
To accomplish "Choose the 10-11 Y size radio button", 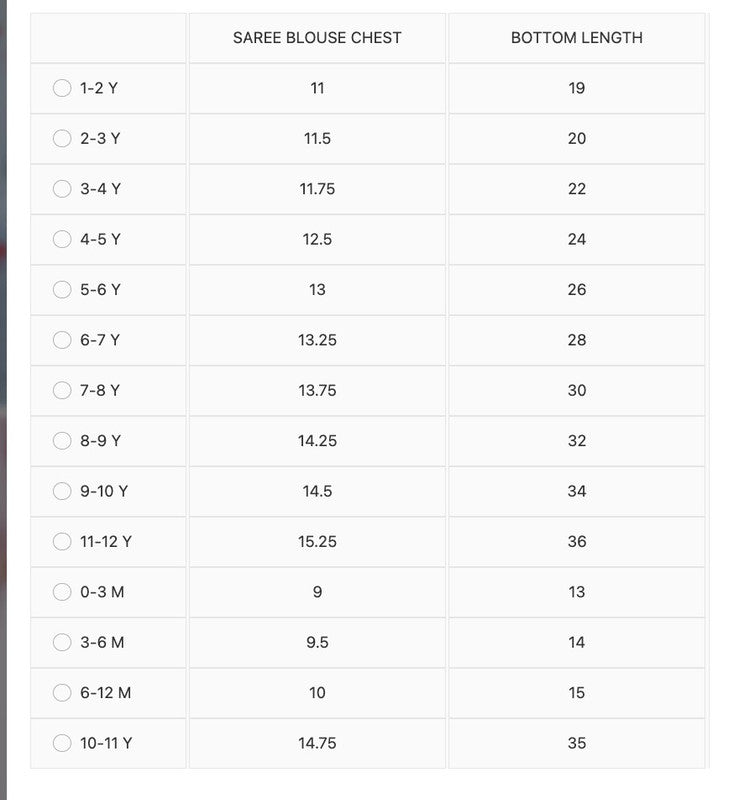I will pos(62,743).
